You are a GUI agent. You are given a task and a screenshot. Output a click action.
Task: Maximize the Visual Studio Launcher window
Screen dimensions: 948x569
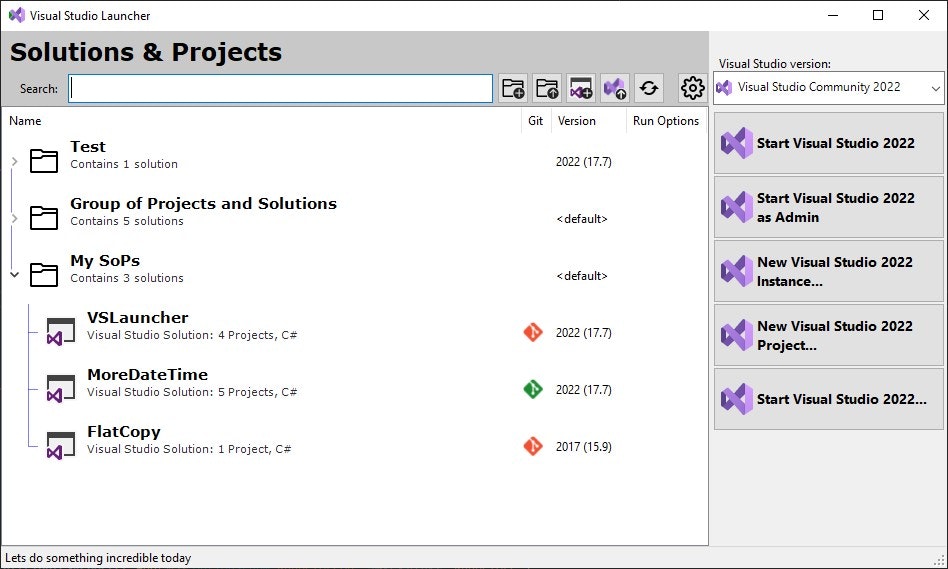click(x=878, y=15)
